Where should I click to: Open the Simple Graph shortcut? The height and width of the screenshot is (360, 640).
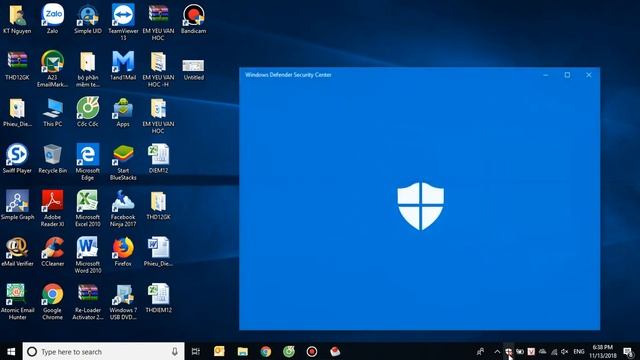(x=17, y=205)
